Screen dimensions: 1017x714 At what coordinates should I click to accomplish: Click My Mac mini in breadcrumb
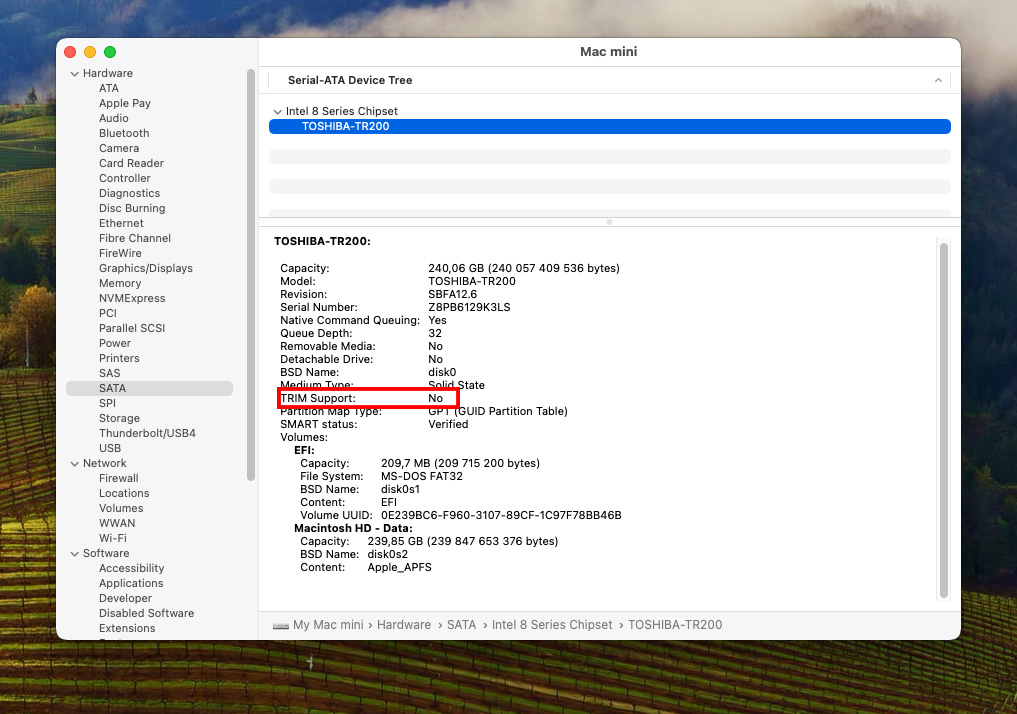click(327, 624)
